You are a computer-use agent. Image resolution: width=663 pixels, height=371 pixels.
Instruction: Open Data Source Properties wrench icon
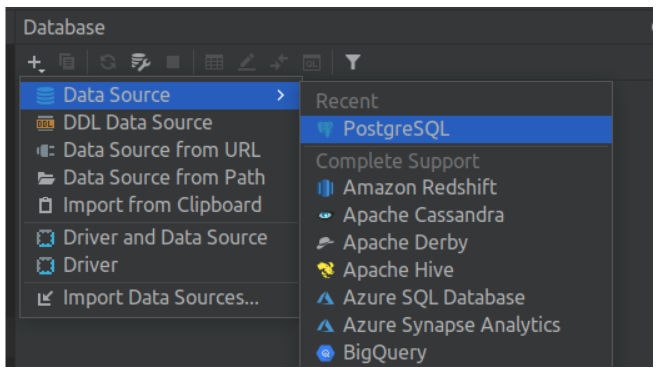140,63
